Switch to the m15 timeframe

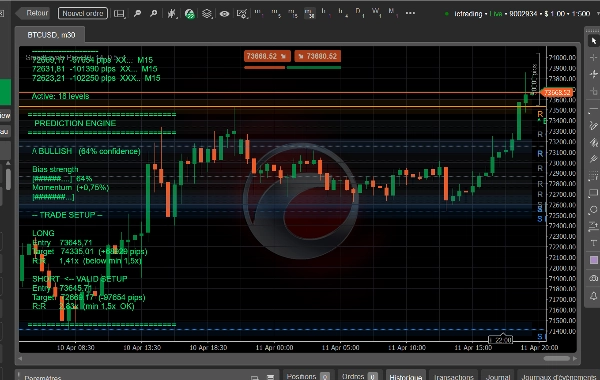293,13
